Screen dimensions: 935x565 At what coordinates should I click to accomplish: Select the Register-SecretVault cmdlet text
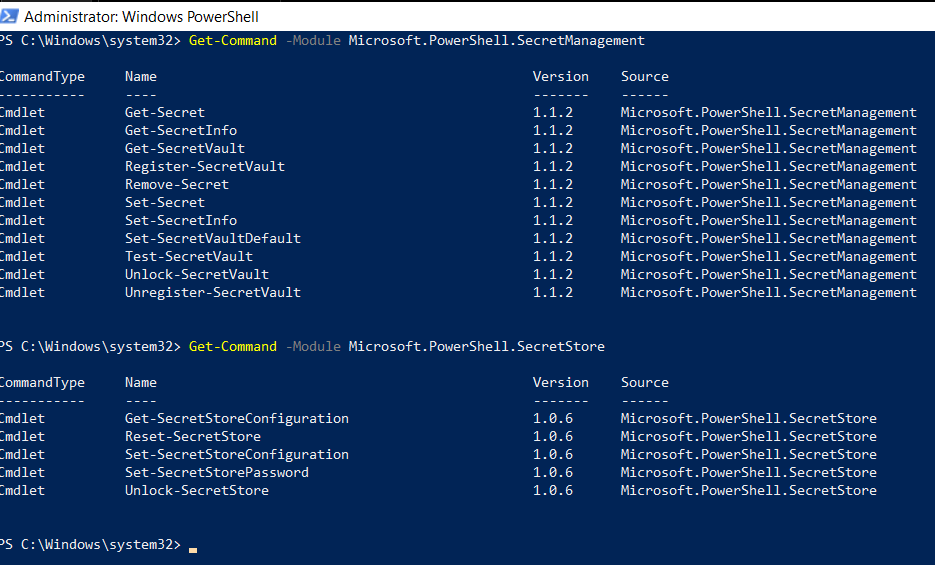pyautogui.click(x=205, y=167)
